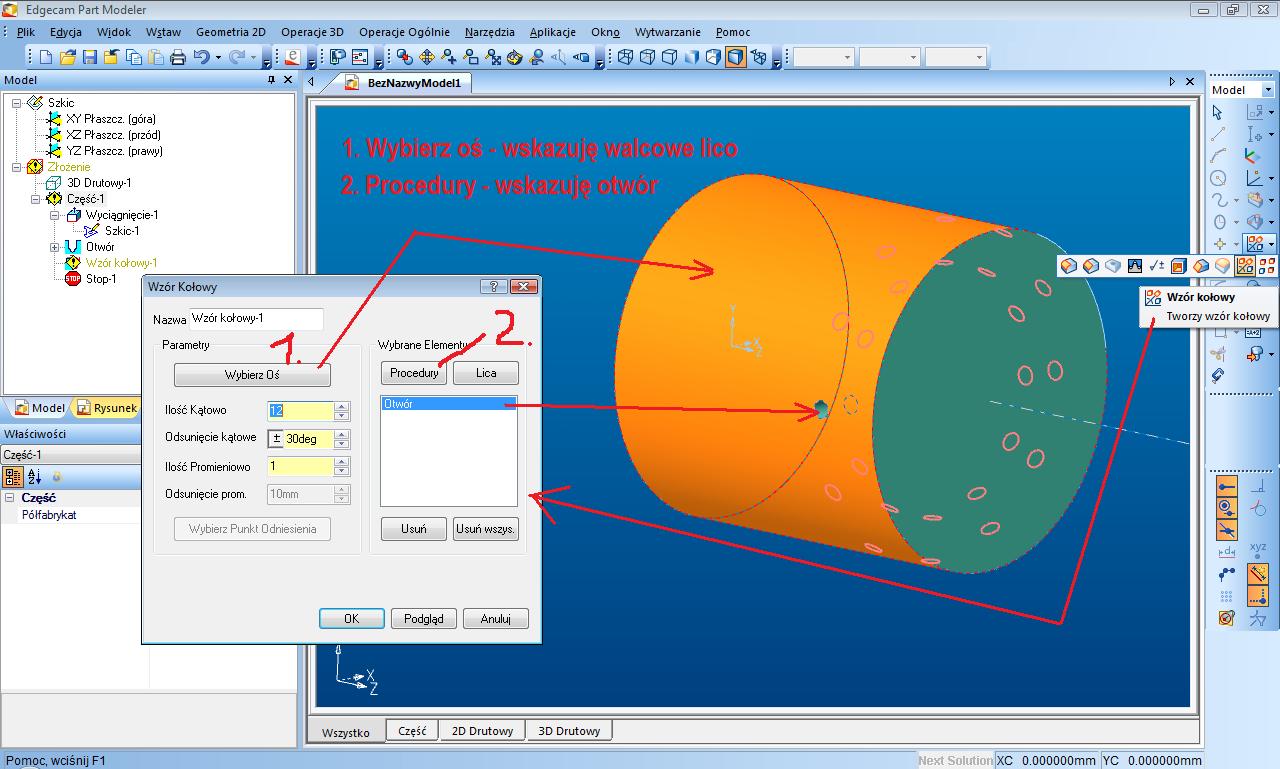Toggle the endpoint snap icon in right toolbar
This screenshot has height=769, width=1280.
(1227, 486)
